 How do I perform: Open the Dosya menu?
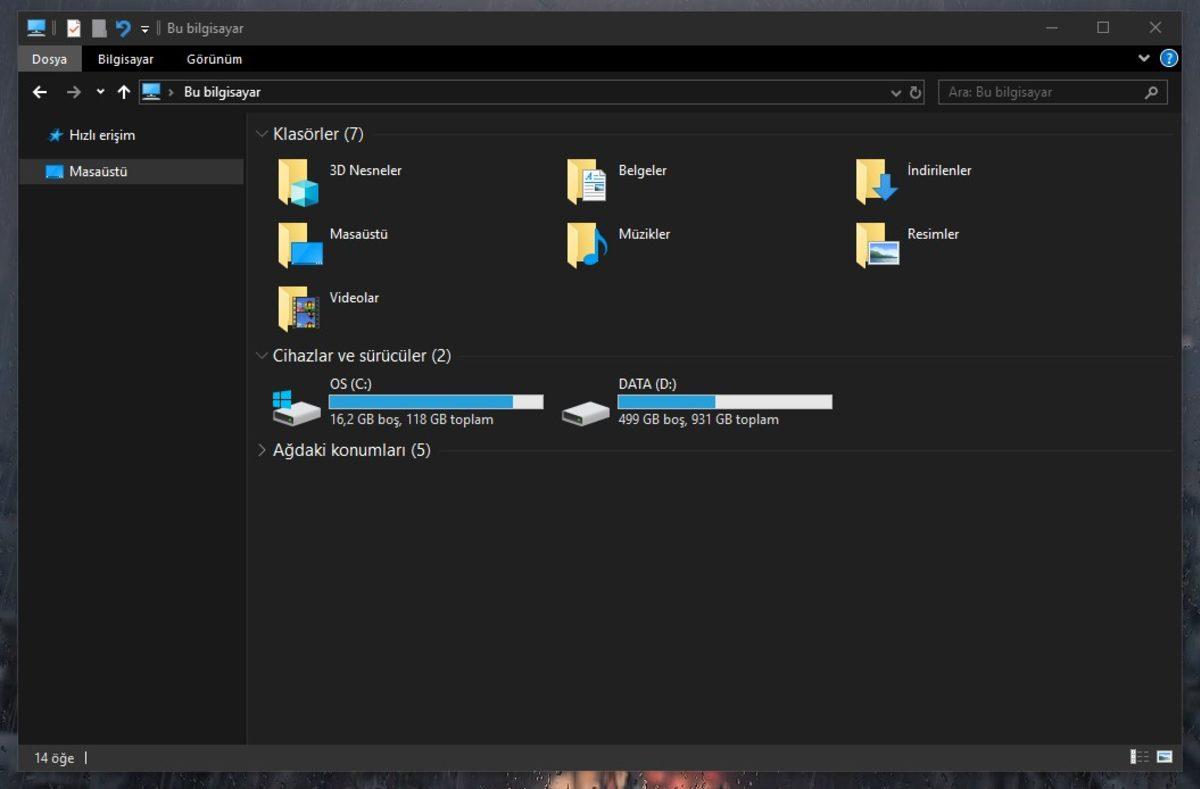pos(48,59)
